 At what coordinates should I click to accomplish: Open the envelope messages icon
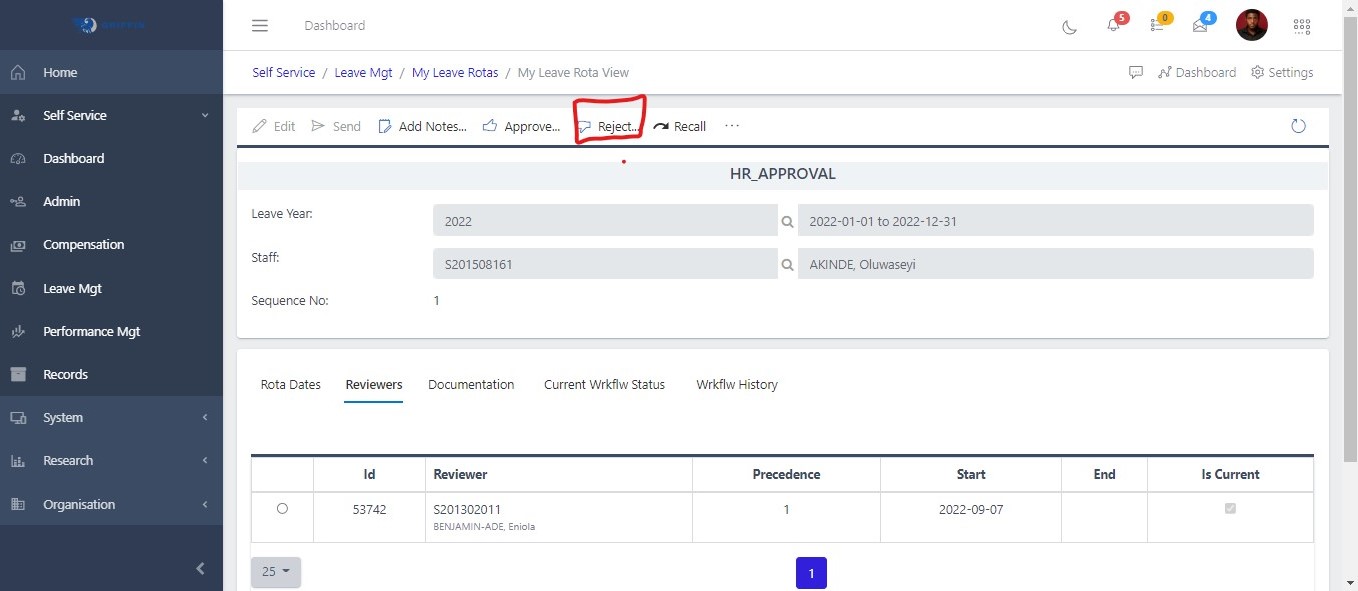pyautogui.click(x=1200, y=26)
